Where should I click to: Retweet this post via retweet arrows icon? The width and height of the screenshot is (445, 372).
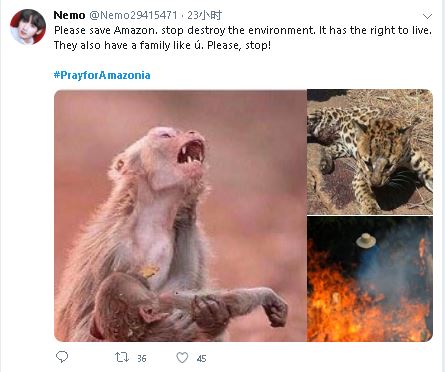pyautogui.click(x=122, y=358)
